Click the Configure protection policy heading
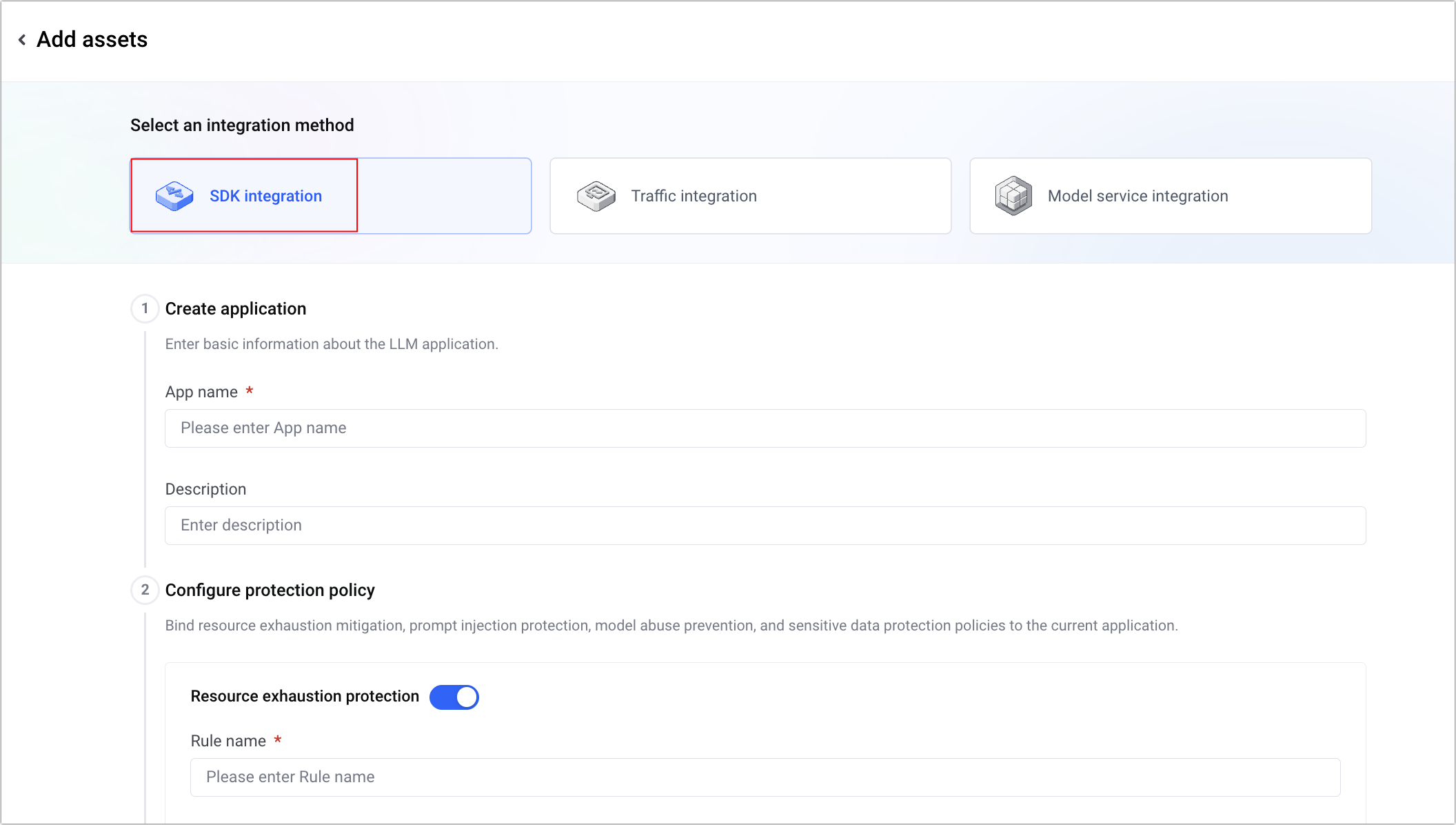 click(270, 590)
